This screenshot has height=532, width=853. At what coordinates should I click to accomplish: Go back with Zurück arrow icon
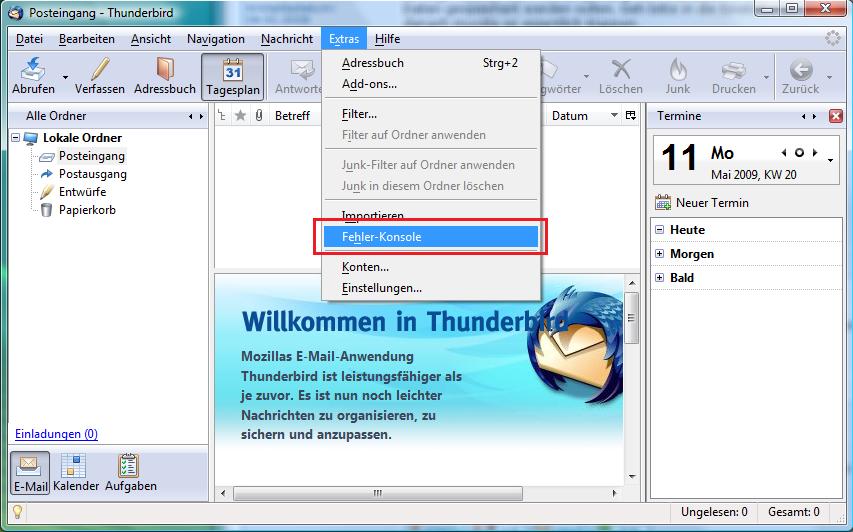click(x=801, y=70)
